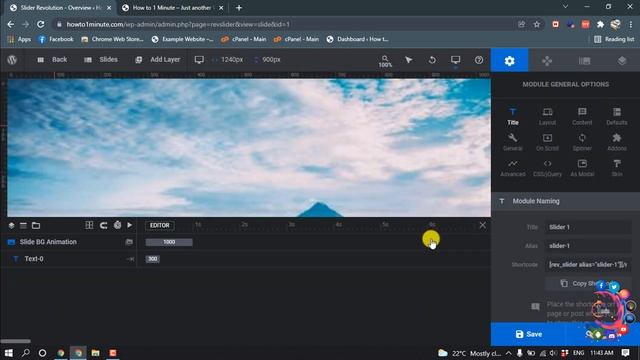Image resolution: width=640 pixels, height=360 pixels.
Task: Click the undo history icon
Action: pos(432,60)
